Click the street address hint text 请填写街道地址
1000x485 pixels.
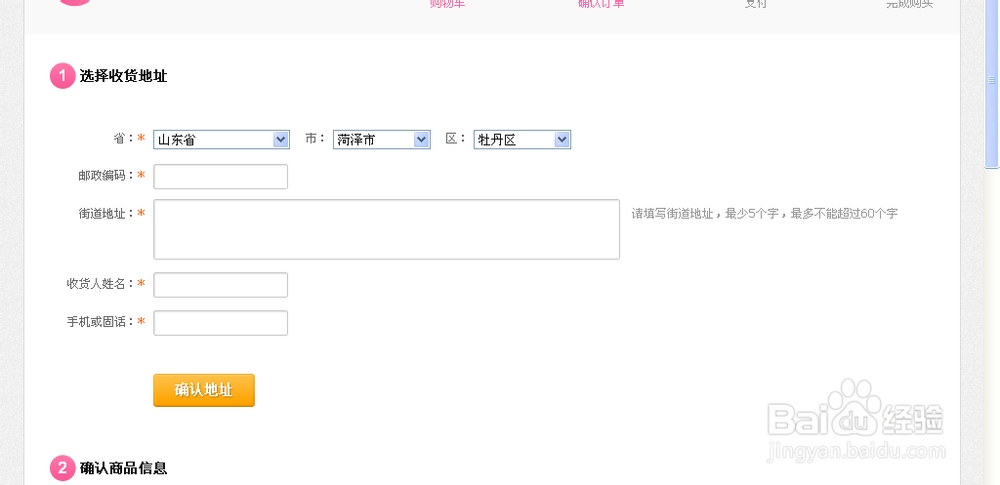click(x=765, y=214)
